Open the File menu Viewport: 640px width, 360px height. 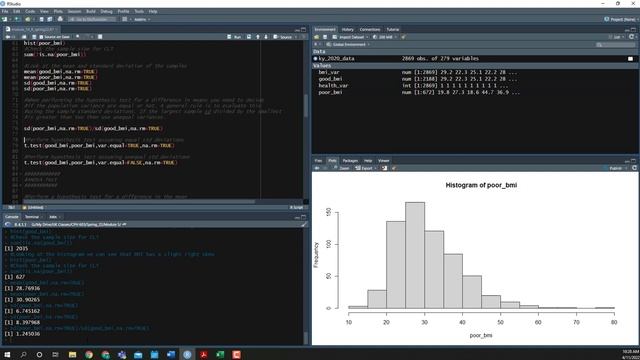click(5, 11)
